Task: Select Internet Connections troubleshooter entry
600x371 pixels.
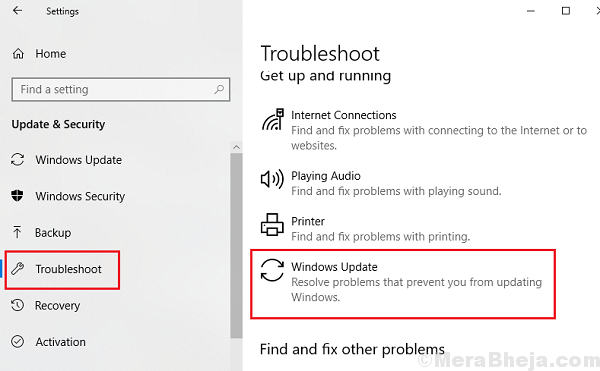Action: pyautogui.click(x=424, y=130)
